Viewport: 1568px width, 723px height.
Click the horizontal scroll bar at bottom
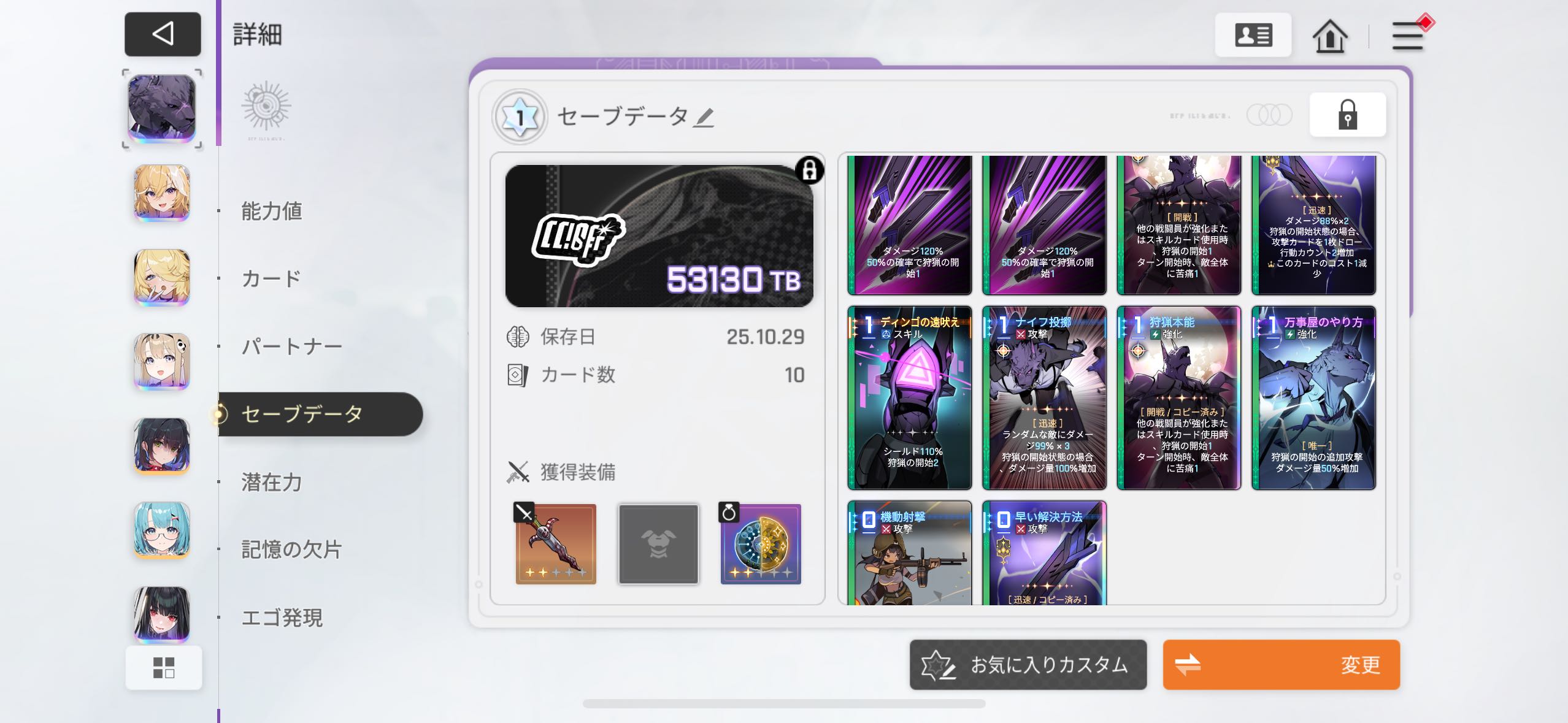pos(784,703)
